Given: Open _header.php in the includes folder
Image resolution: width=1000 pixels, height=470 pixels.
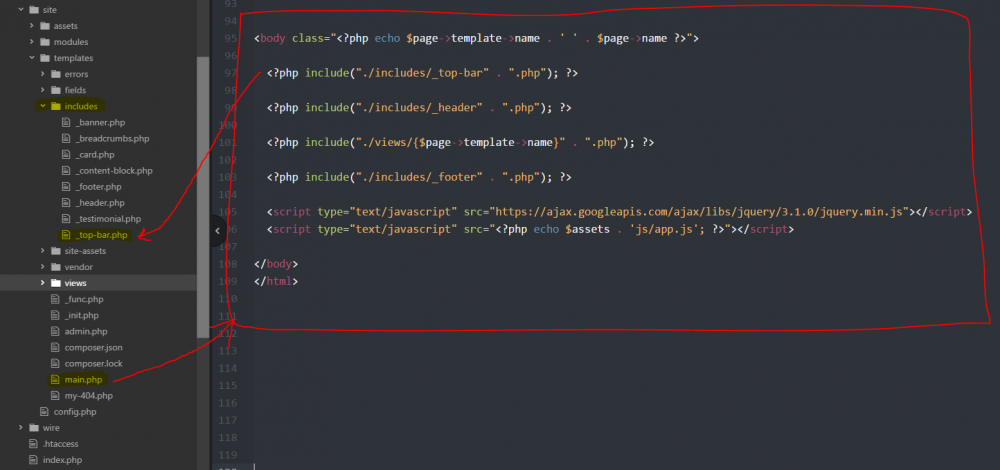Looking at the screenshot, I should [x=100, y=203].
